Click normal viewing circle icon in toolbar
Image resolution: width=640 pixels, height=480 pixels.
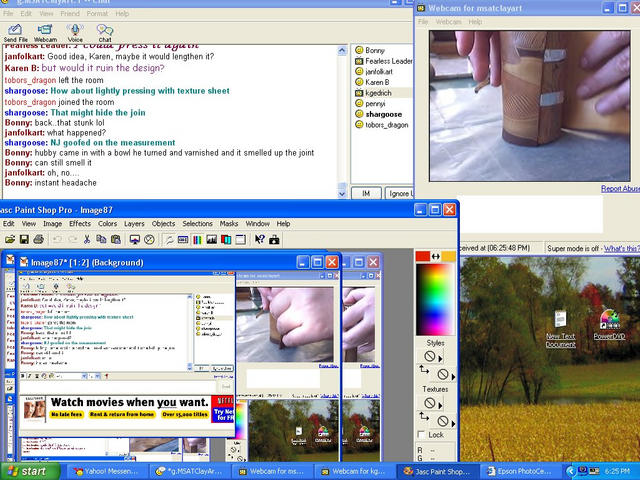[149, 240]
